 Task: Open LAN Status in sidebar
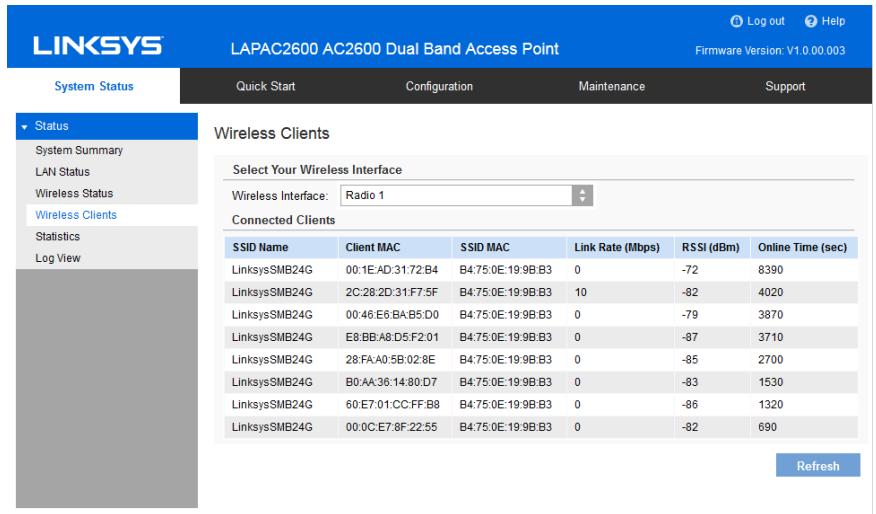63,172
